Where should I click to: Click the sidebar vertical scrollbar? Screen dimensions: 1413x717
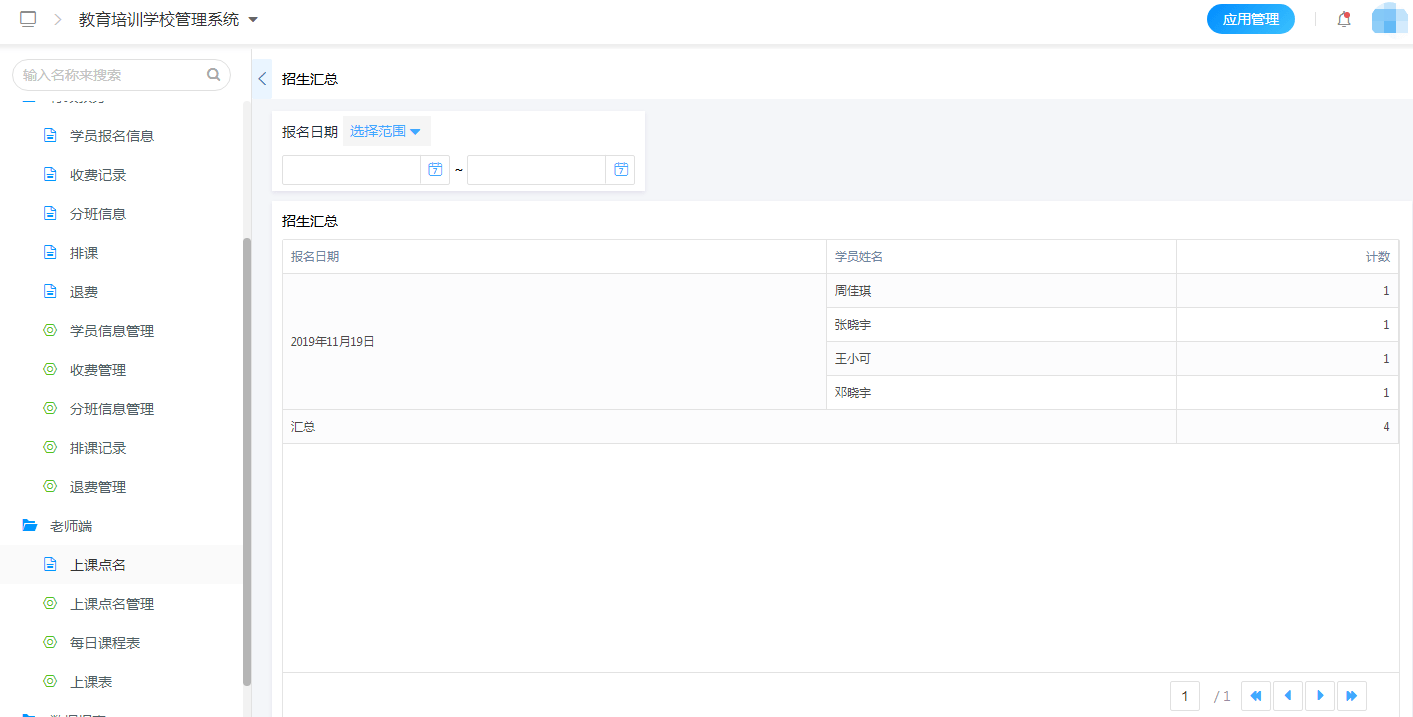(x=247, y=460)
